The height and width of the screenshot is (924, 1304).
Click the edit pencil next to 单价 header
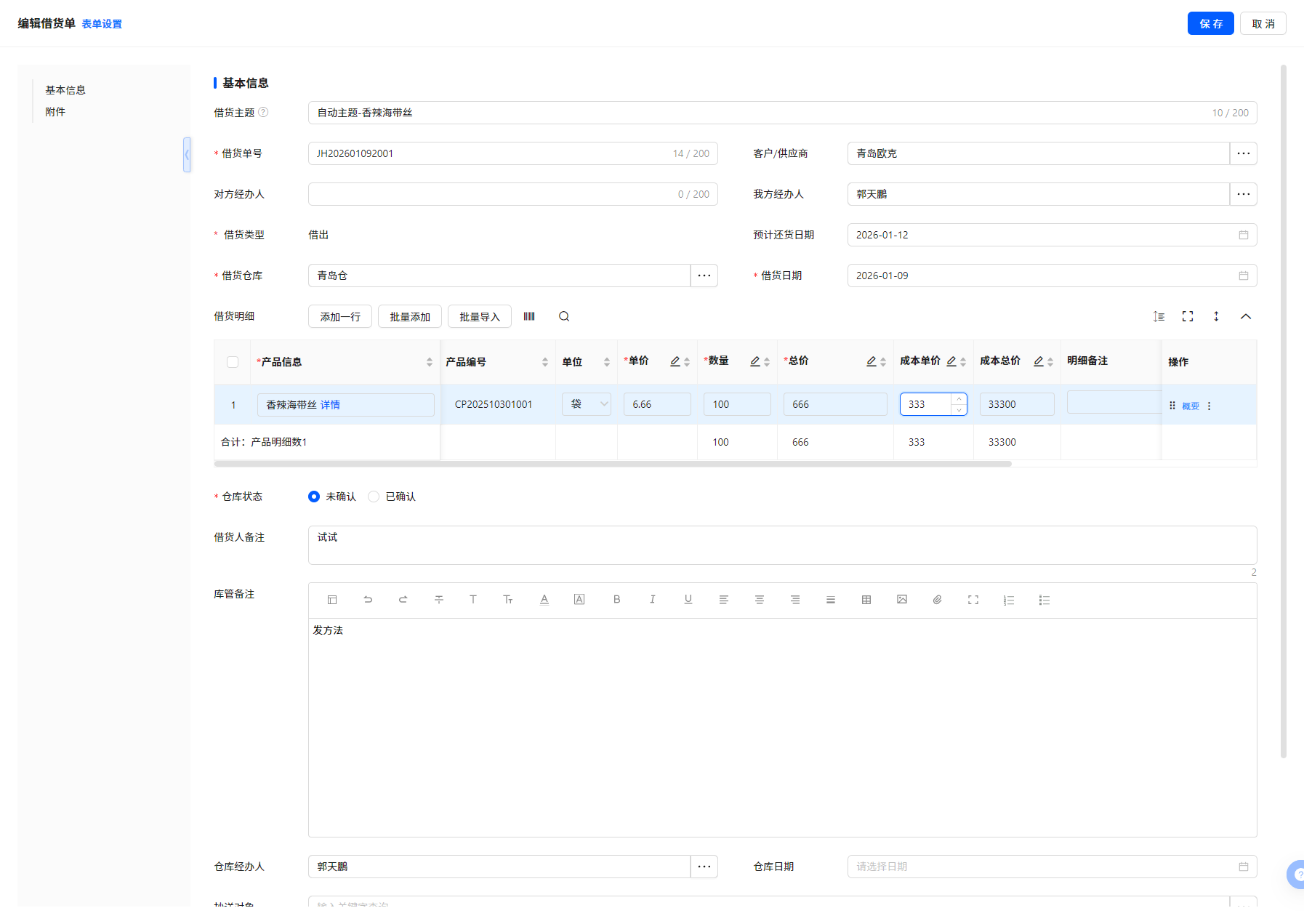(x=675, y=361)
